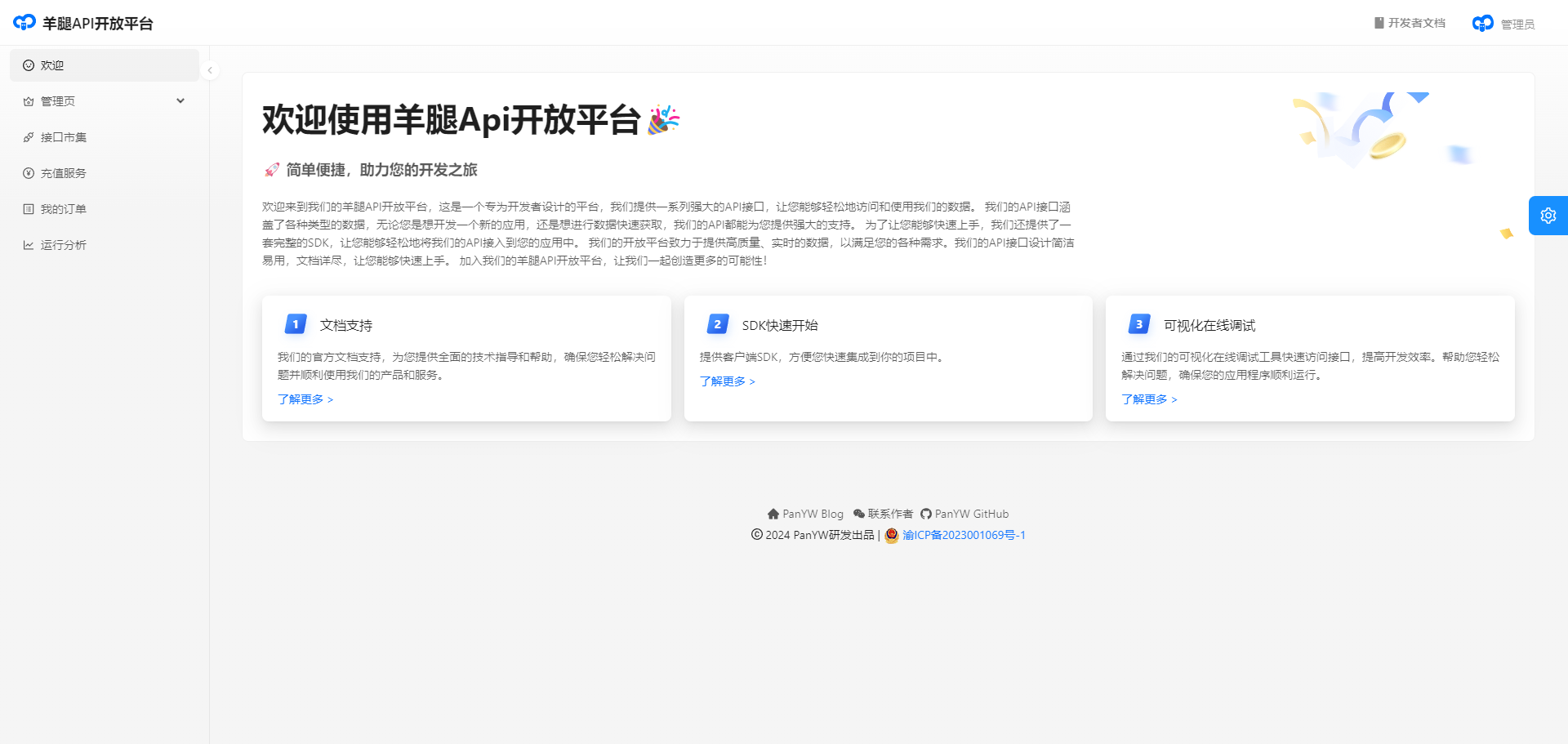
Task: Open the settings gear drawer
Action: point(1548,216)
